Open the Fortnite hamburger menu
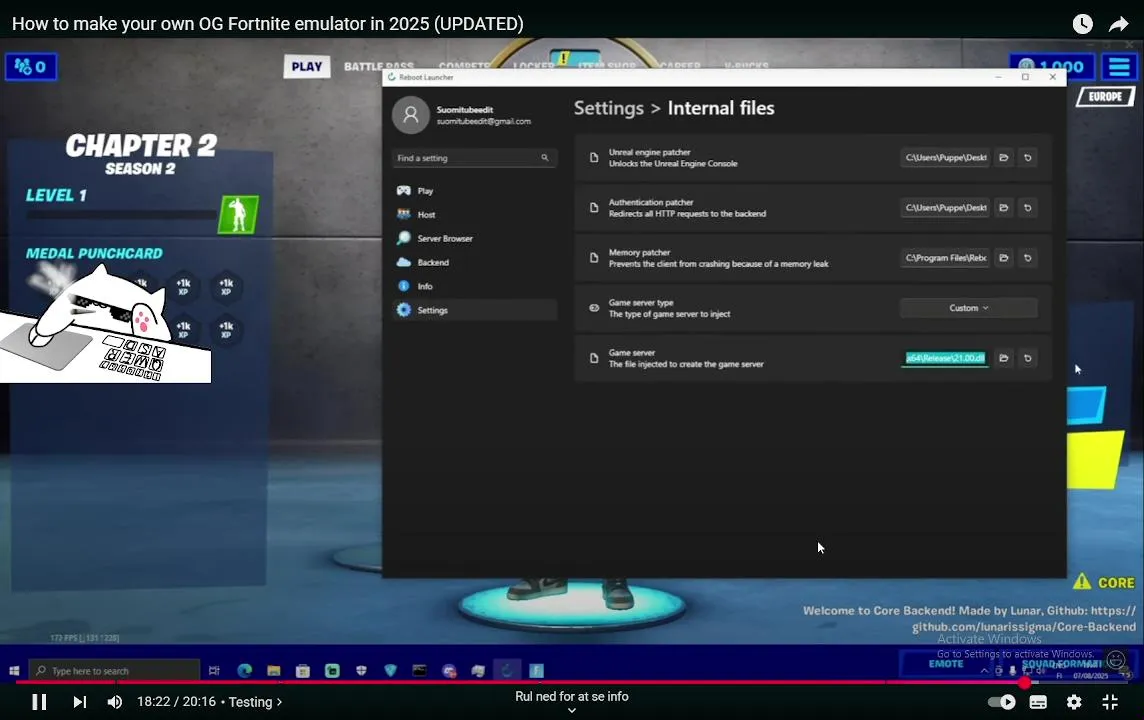 tap(1119, 67)
